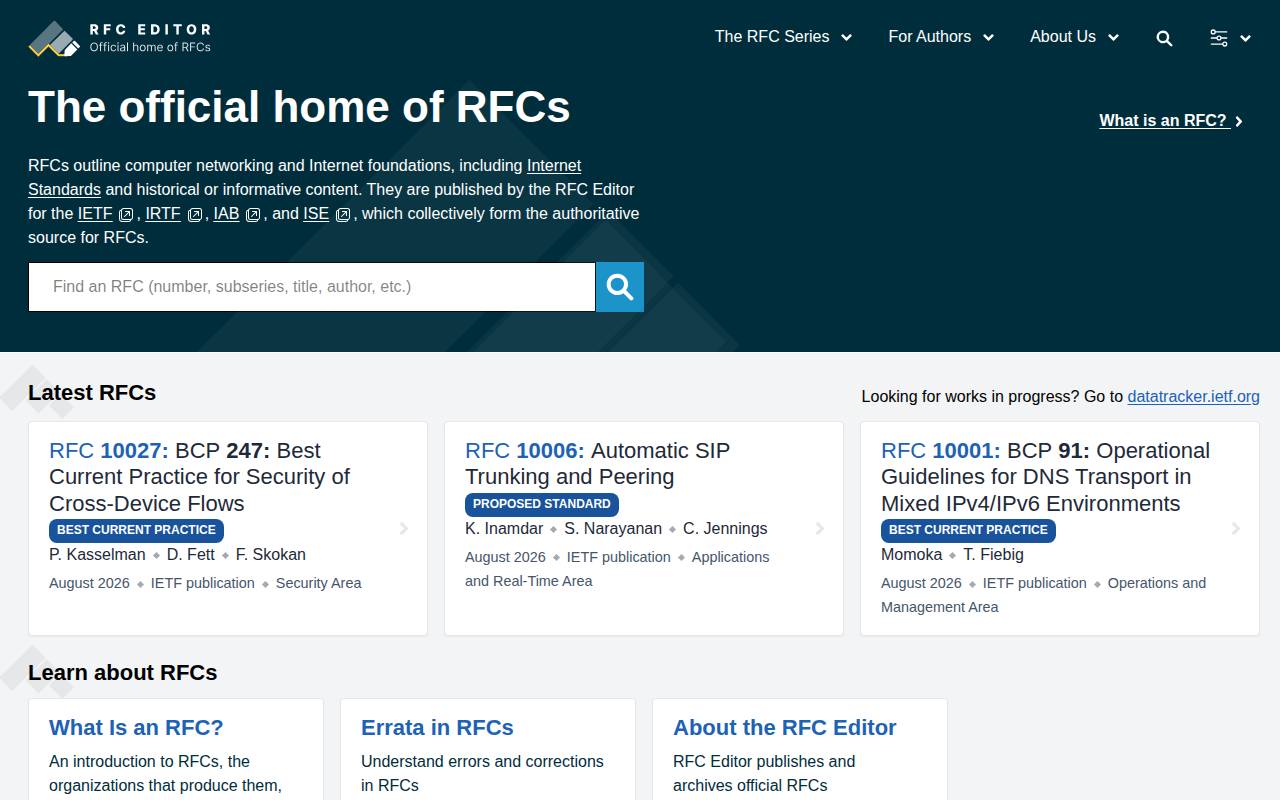Click Operations and Management Area text
This screenshot has height=800, width=1280.
click(x=1044, y=595)
